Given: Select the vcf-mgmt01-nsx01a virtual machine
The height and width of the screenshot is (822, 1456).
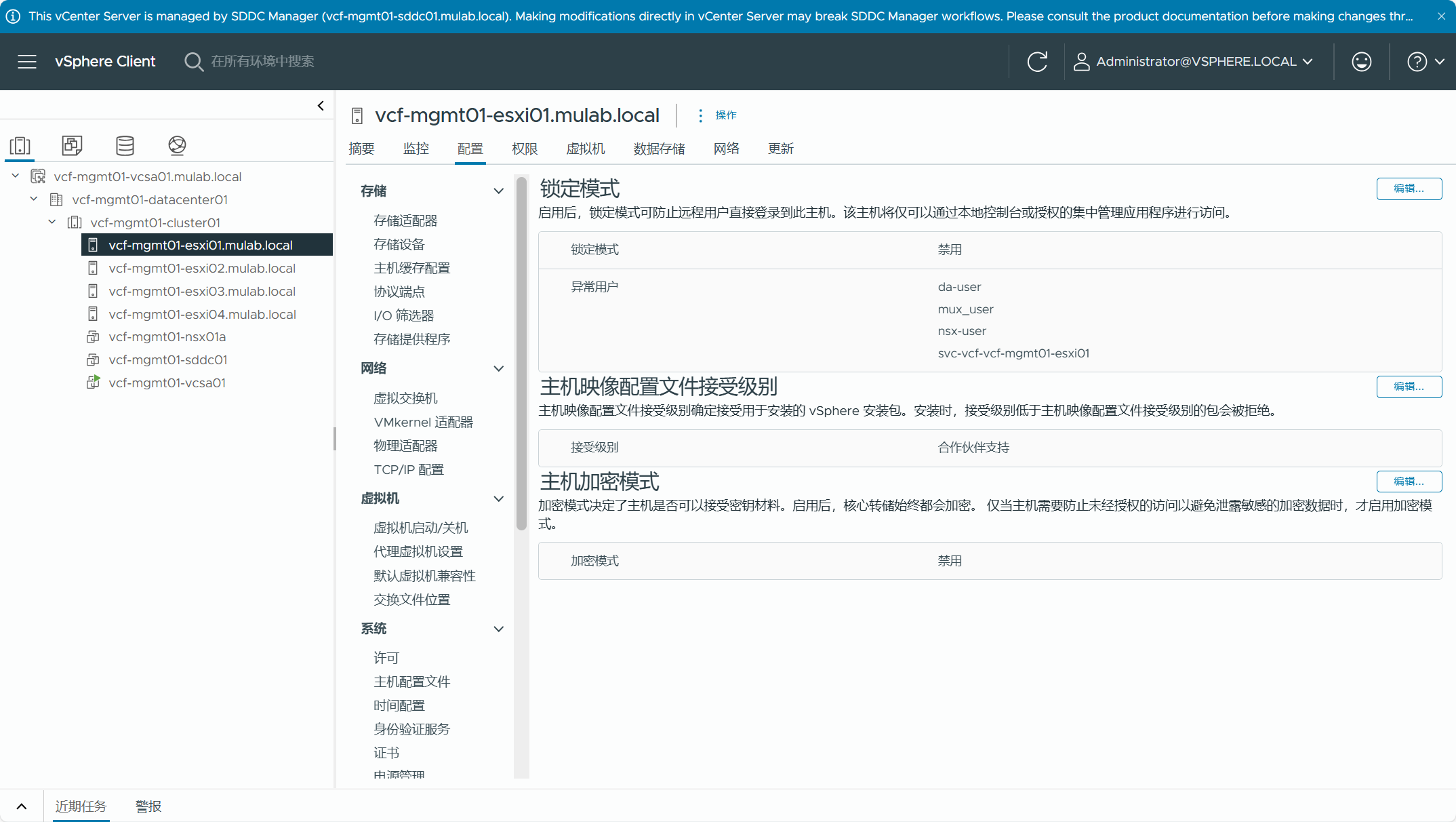Looking at the screenshot, I should click(x=167, y=337).
